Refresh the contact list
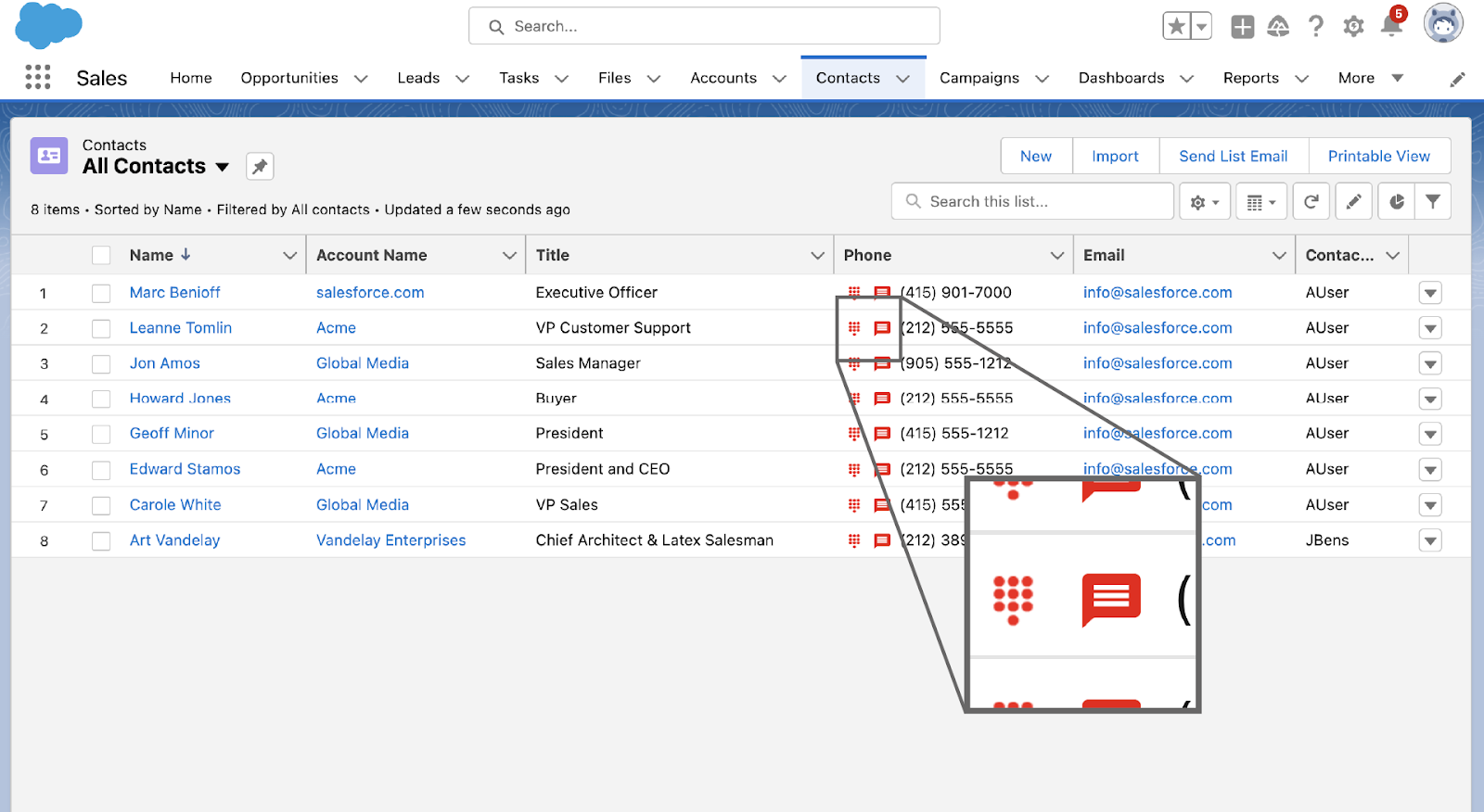This screenshot has width=1484, height=812. pyautogui.click(x=1311, y=201)
